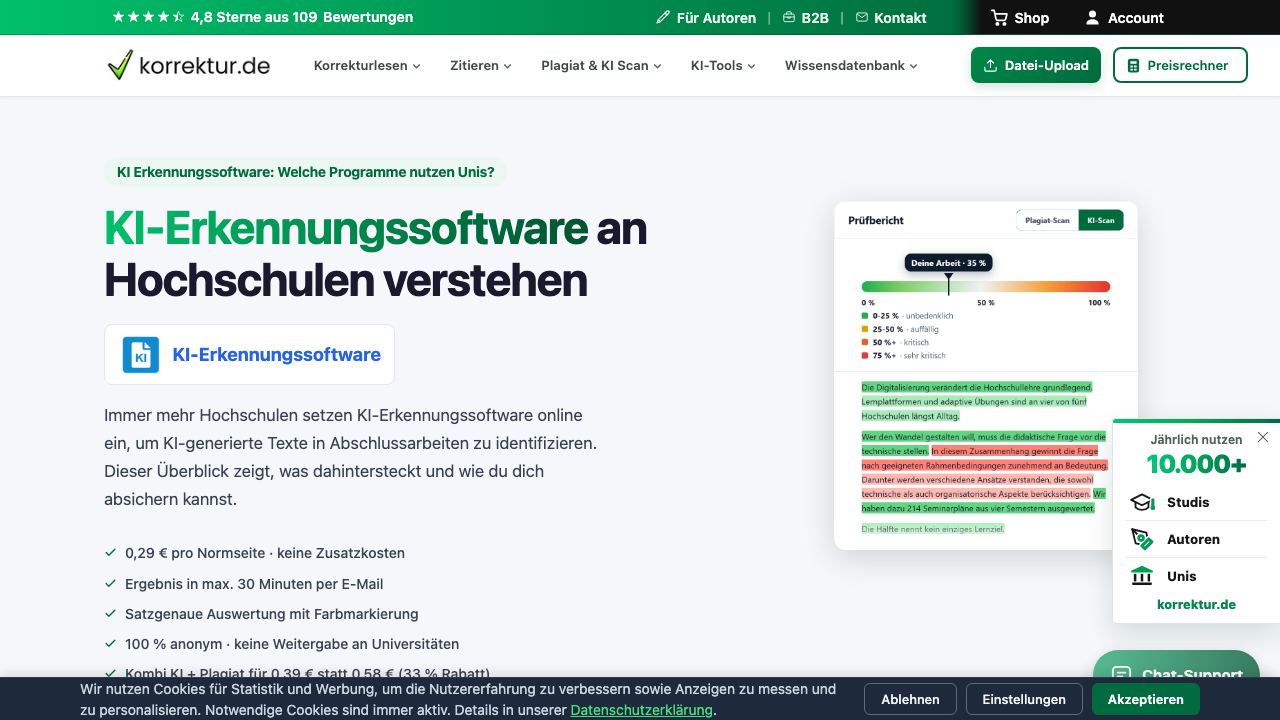This screenshot has width=1280, height=720.
Task: Click the text 100 % anonym · keine Weitergabe
Action: [292, 644]
